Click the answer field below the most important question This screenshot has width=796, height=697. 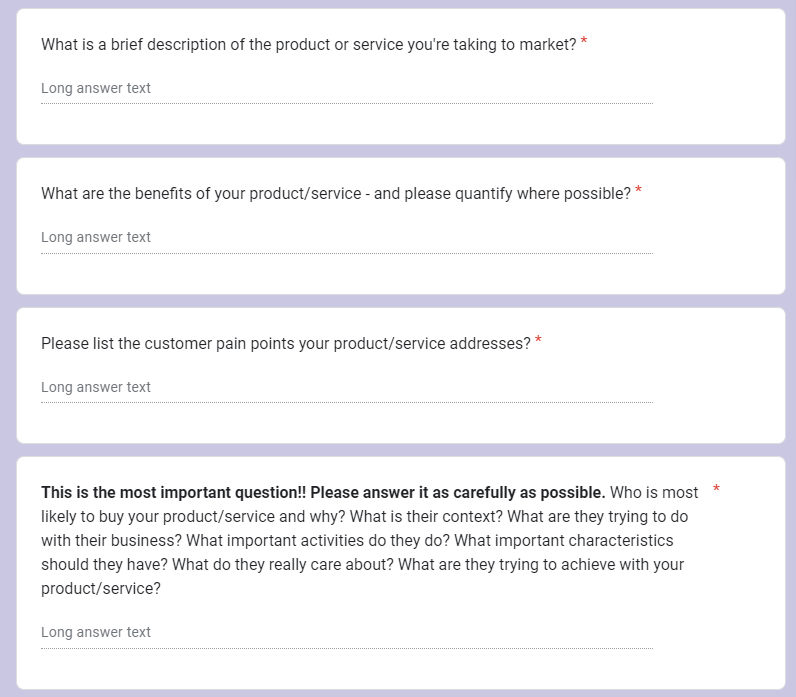click(x=347, y=633)
